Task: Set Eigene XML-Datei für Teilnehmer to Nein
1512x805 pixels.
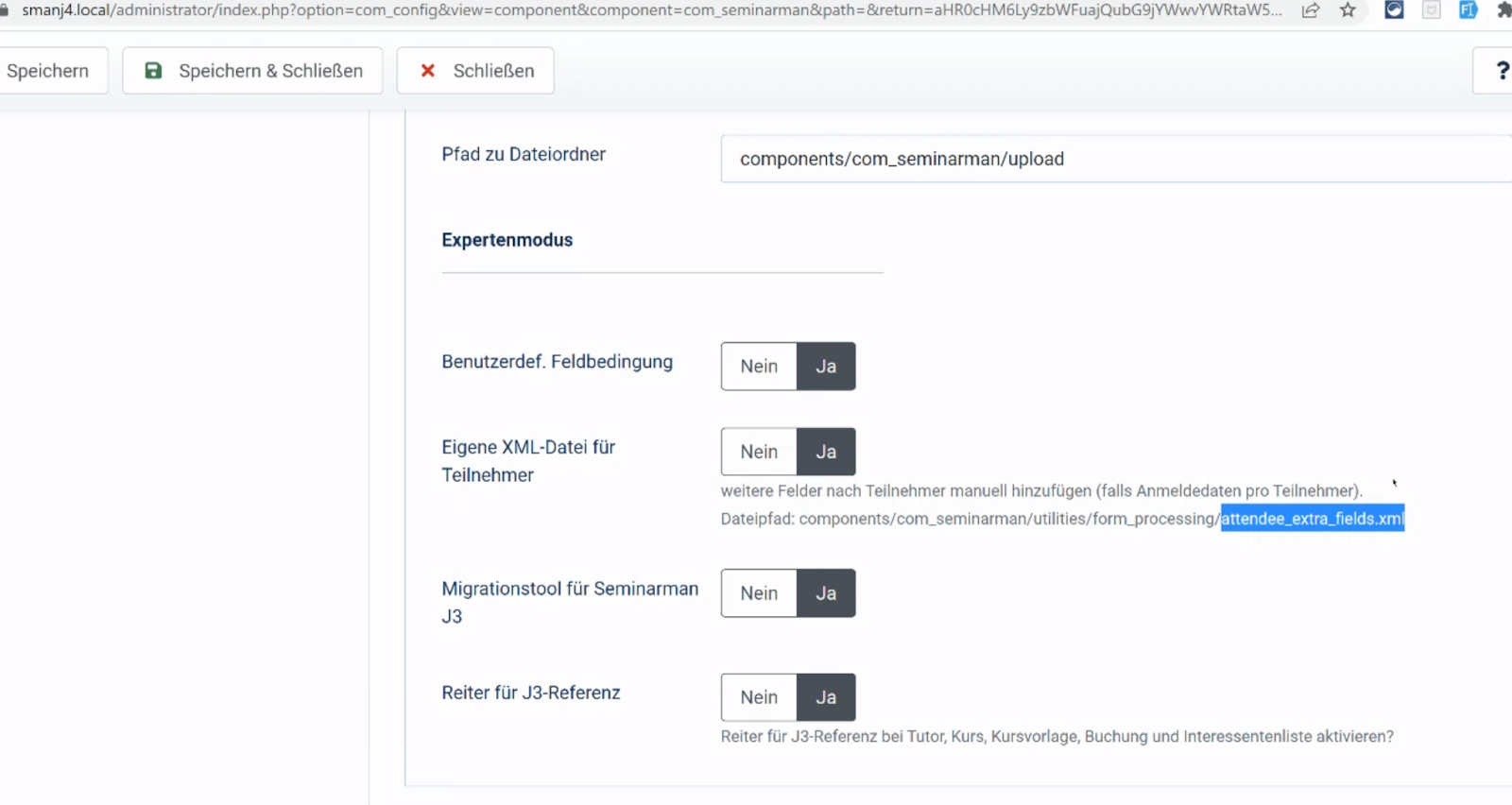Action: click(x=759, y=452)
